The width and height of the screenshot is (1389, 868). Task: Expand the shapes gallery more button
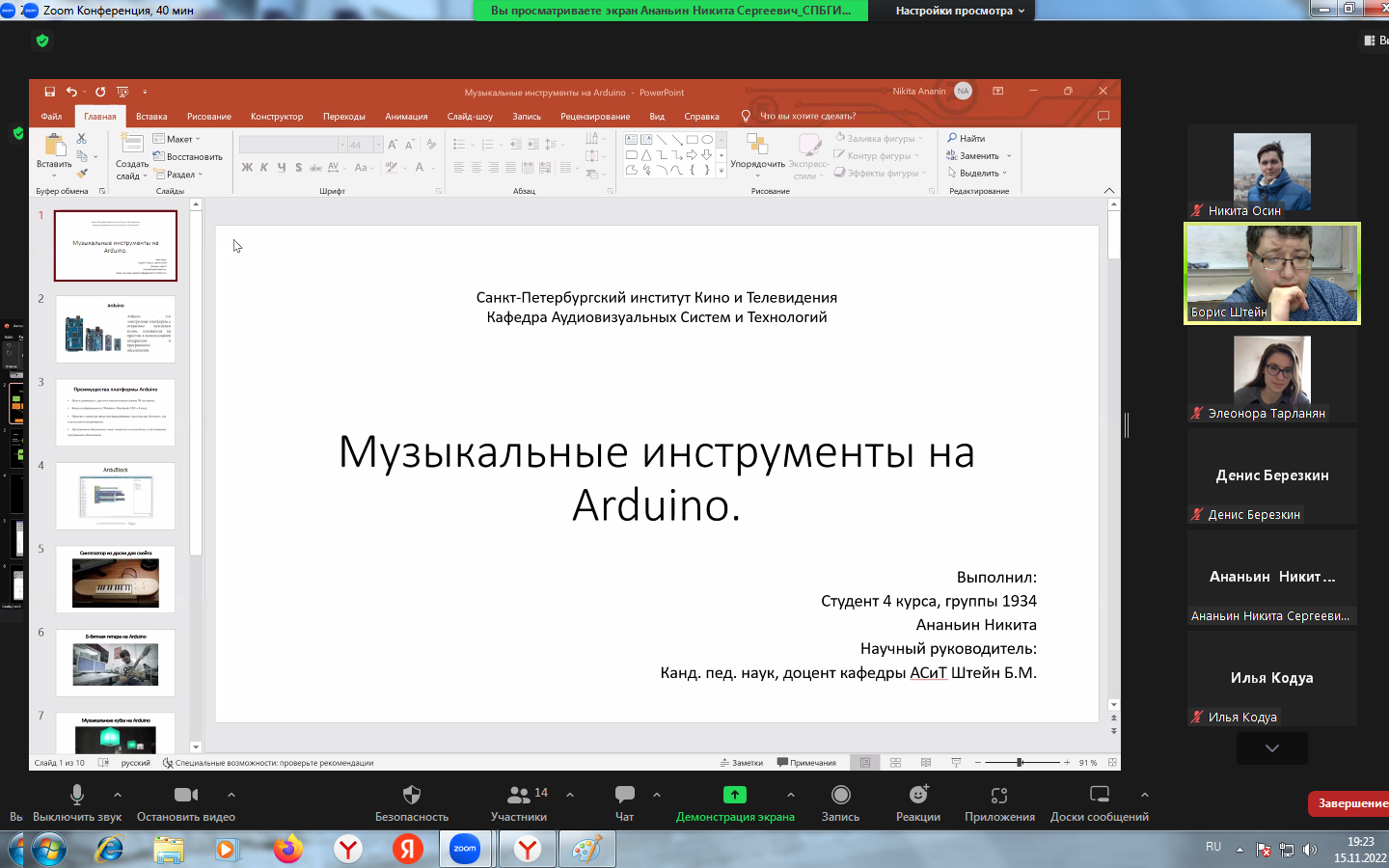click(722, 171)
